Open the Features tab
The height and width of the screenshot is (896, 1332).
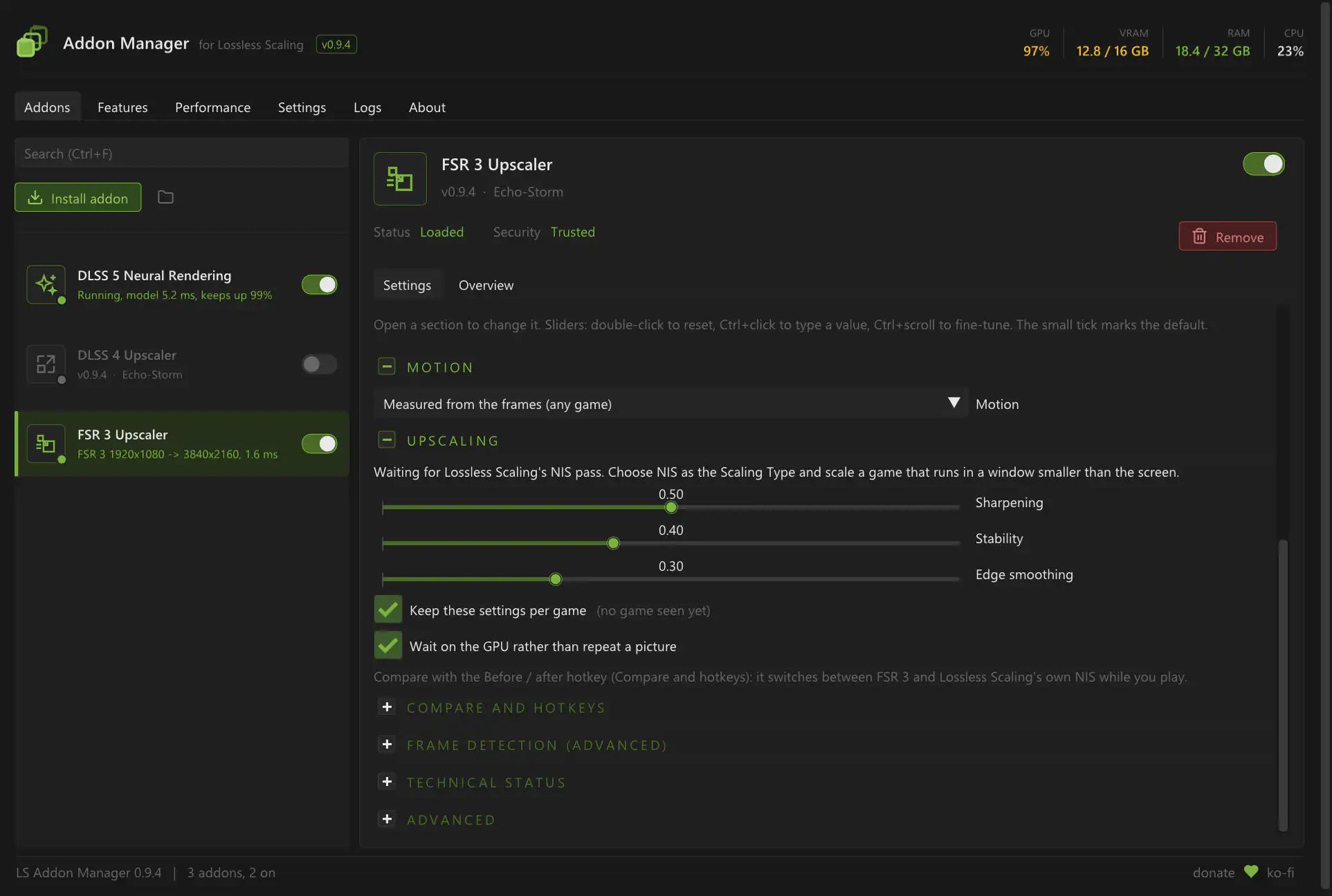pyautogui.click(x=122, y=107)
